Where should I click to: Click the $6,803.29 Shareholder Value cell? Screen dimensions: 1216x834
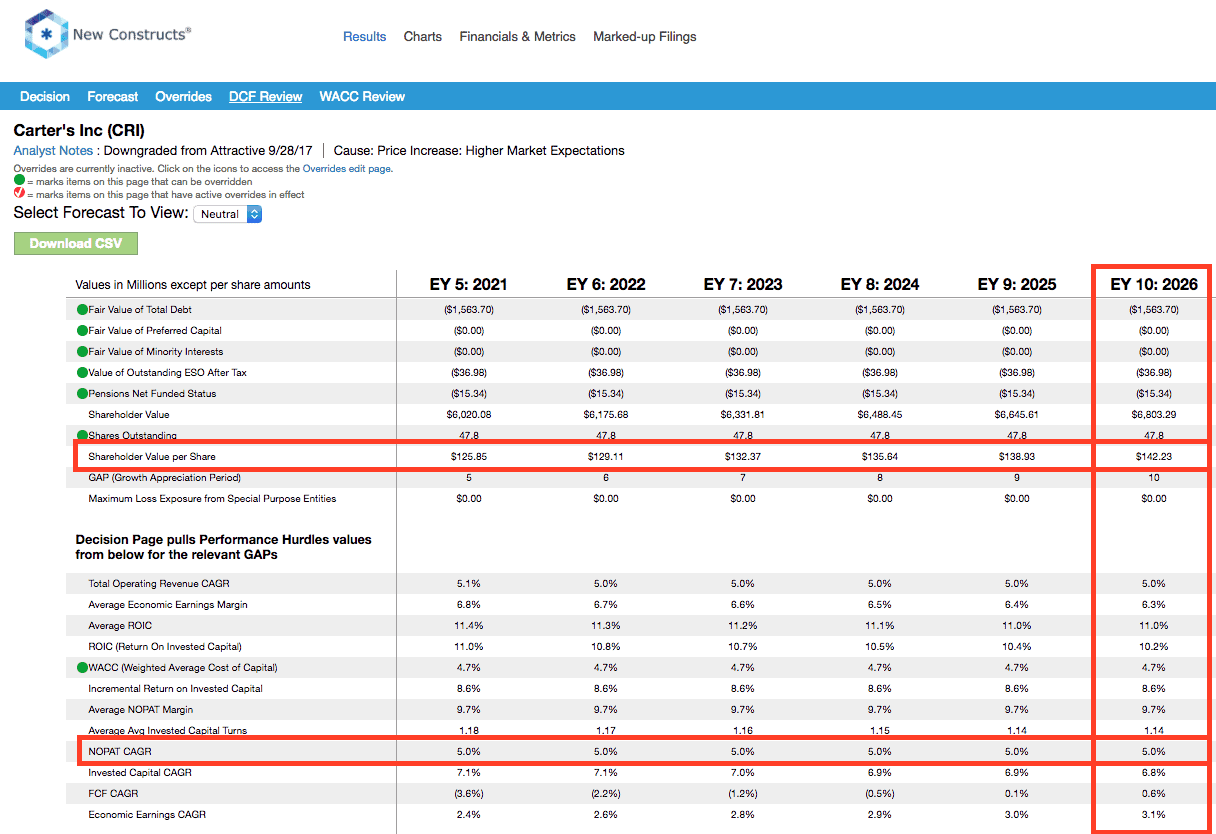(x=1153, y=415)
